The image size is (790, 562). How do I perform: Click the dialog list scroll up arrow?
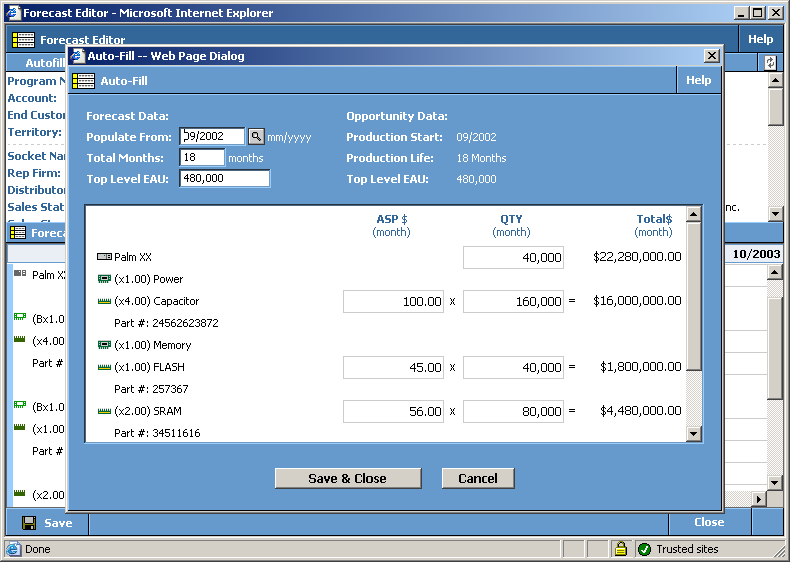[694, 214]
